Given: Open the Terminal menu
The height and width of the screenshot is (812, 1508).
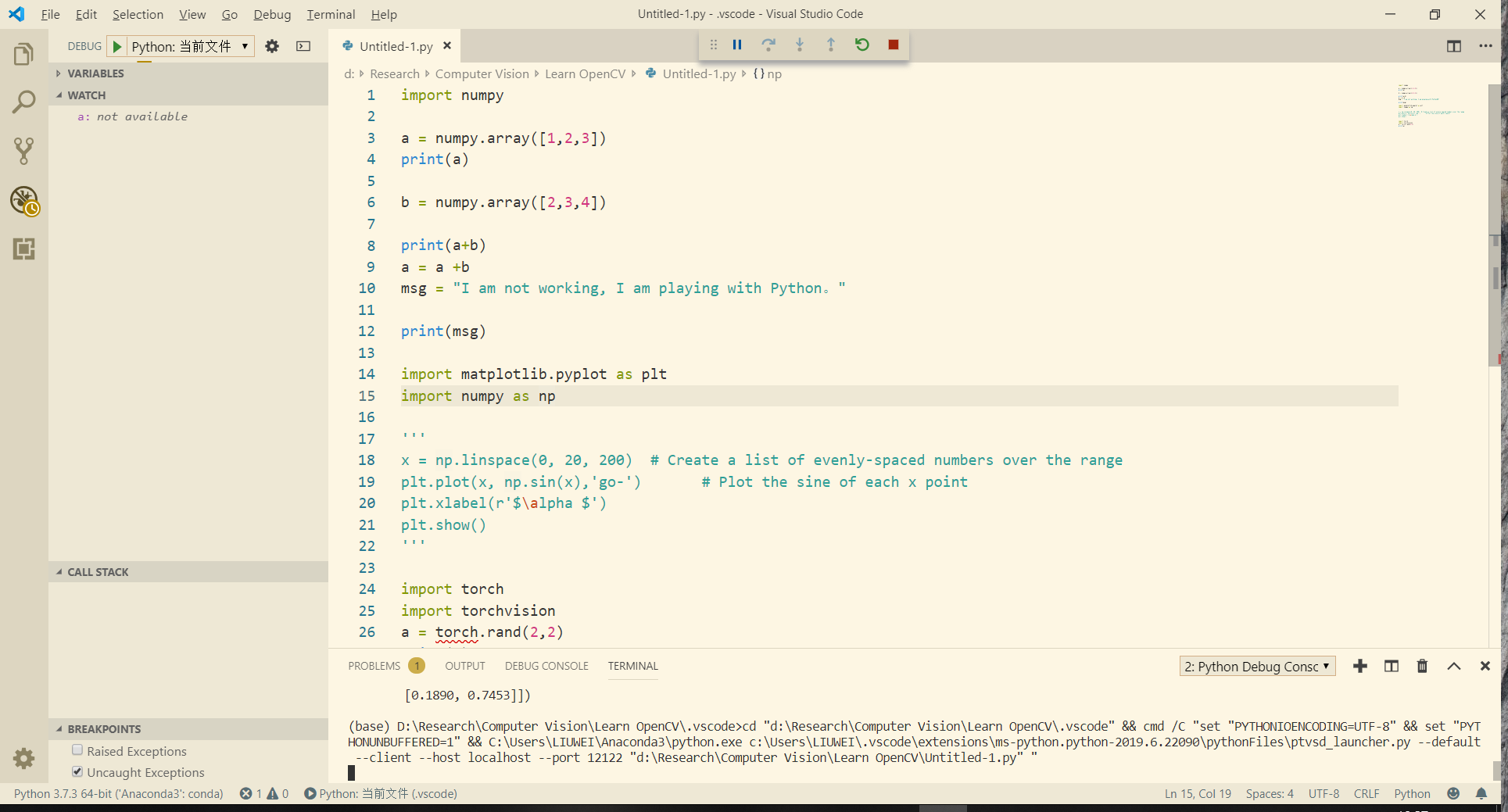Looking at the screenshot, I should pos(331,14).
